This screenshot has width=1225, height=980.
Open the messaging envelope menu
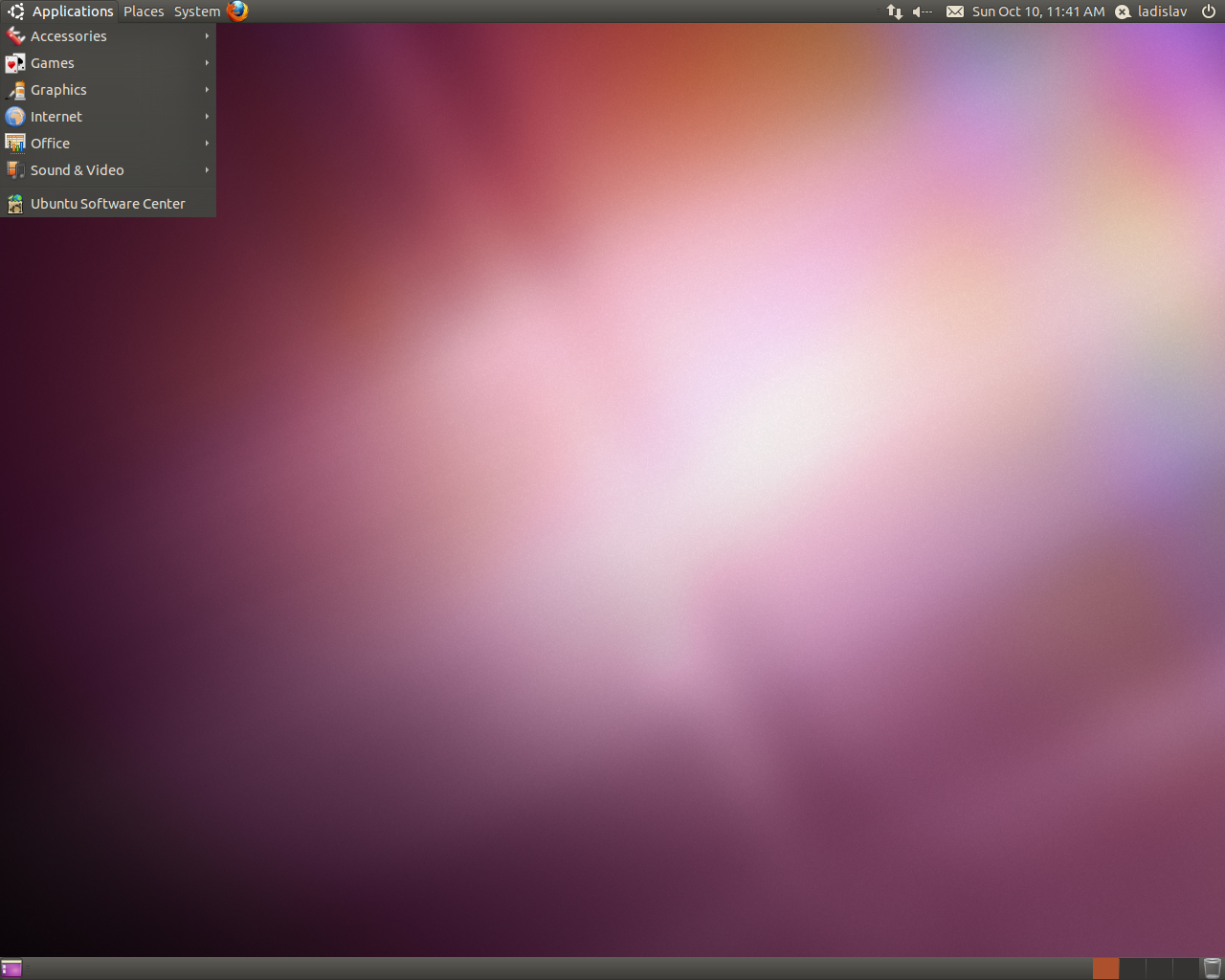pyautogui.click(x=955, y=11)
